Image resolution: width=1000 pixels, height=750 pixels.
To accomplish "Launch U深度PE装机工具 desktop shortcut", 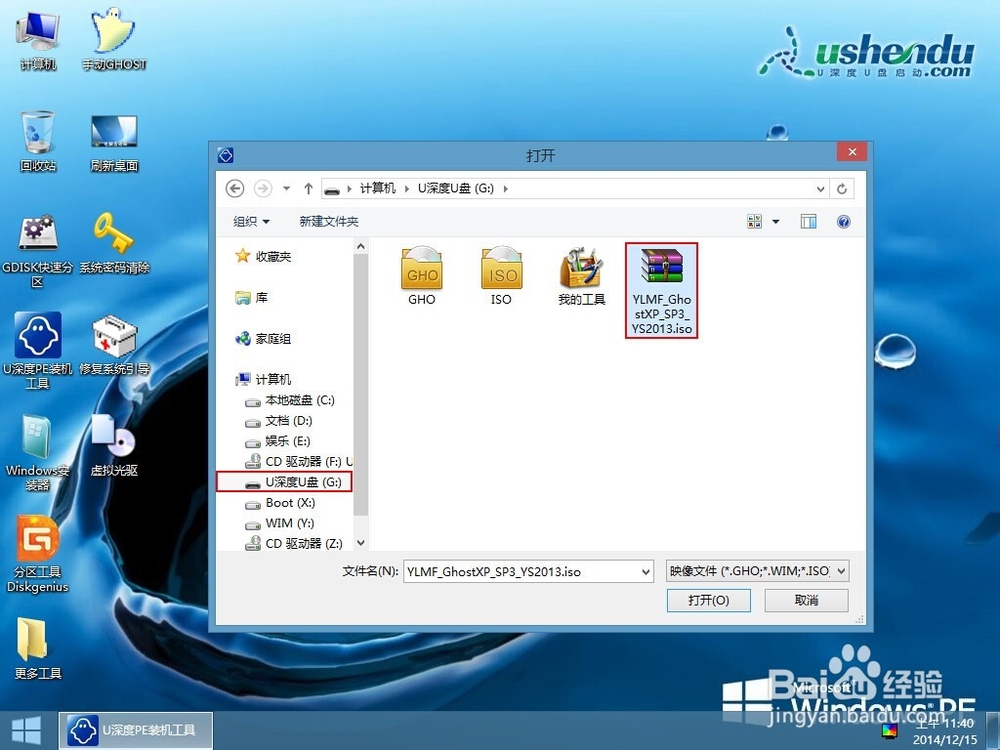I will (38, 351).
